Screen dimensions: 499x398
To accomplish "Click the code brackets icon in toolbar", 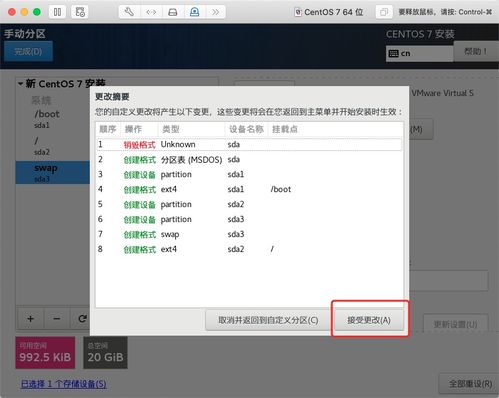I will tap(151, 12).
